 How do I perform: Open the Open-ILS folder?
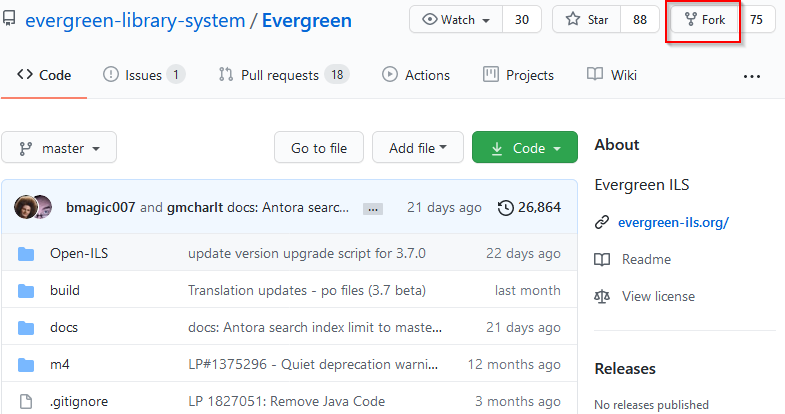[79, 253]
